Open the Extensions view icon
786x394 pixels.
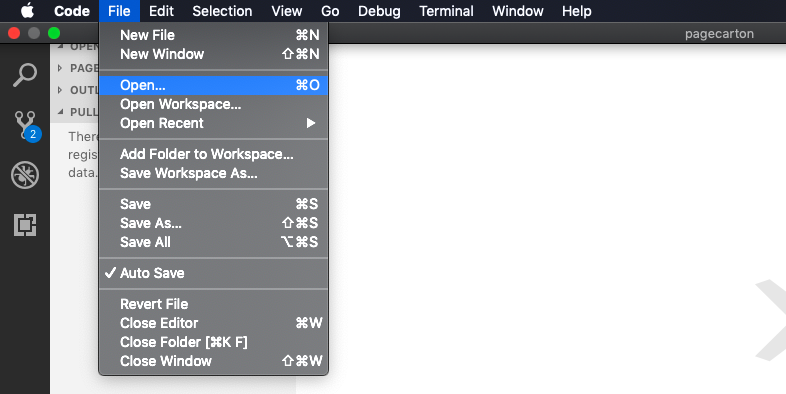[x=25, y=224]
